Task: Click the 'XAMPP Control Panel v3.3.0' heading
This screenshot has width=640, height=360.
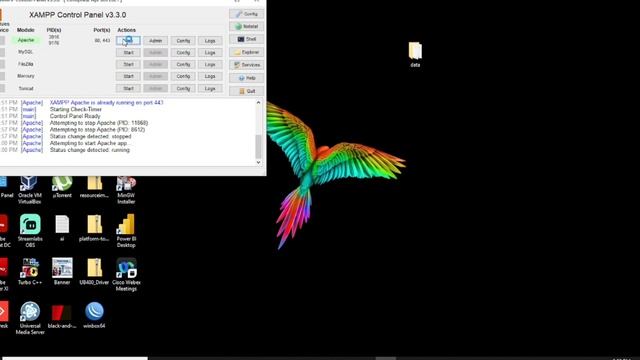Action: coord(78,15)
